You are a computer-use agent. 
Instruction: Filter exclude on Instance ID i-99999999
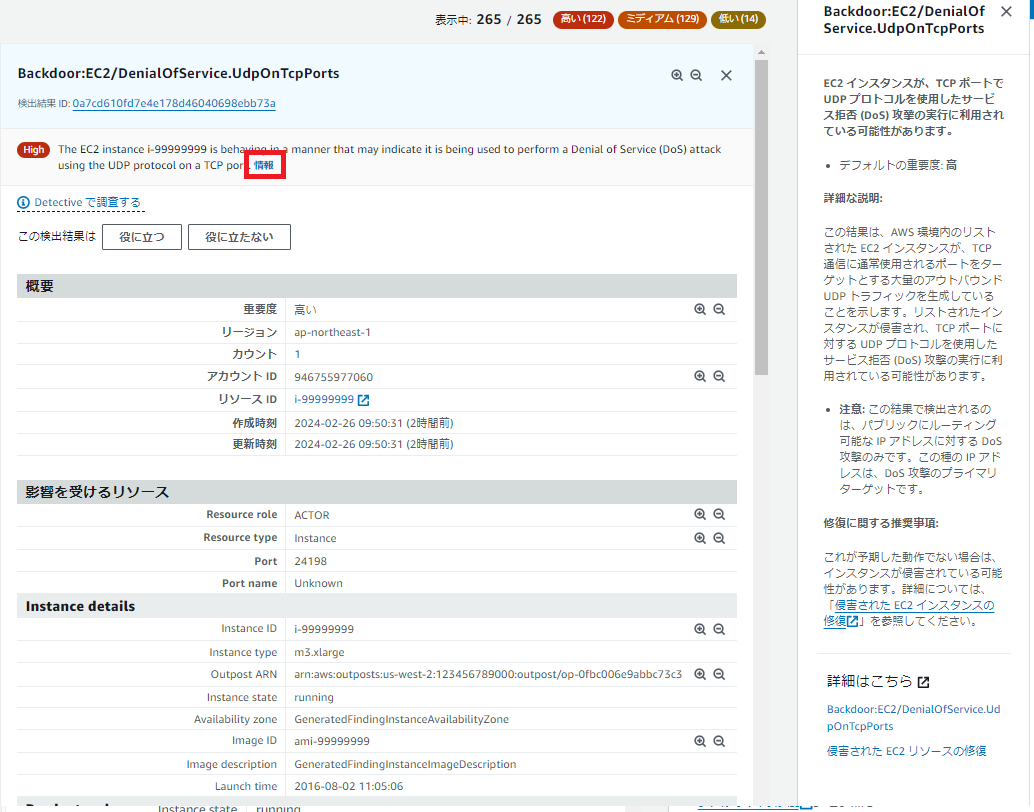point(719,629)
